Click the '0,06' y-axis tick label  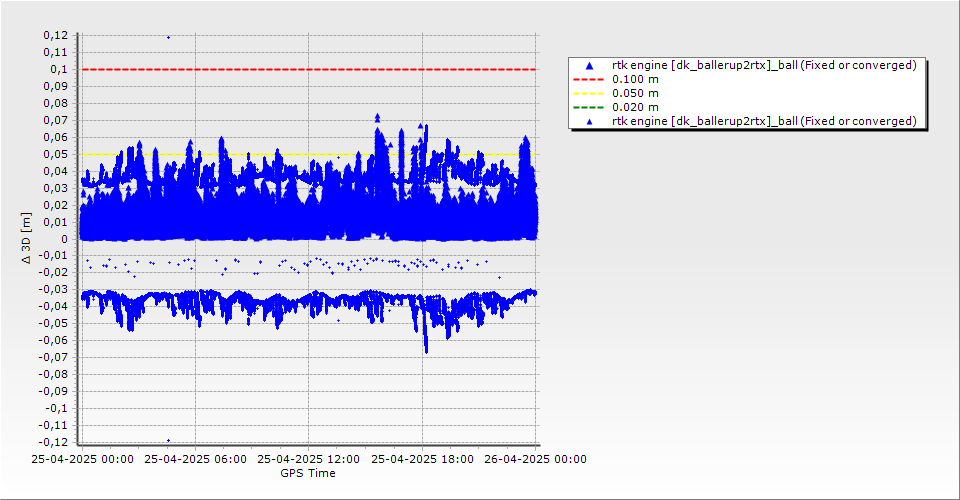click(55, 138)
